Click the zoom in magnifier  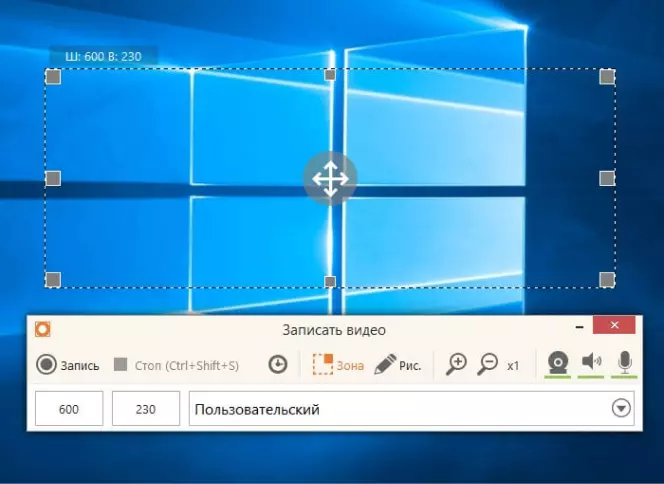tap(456, 365)
